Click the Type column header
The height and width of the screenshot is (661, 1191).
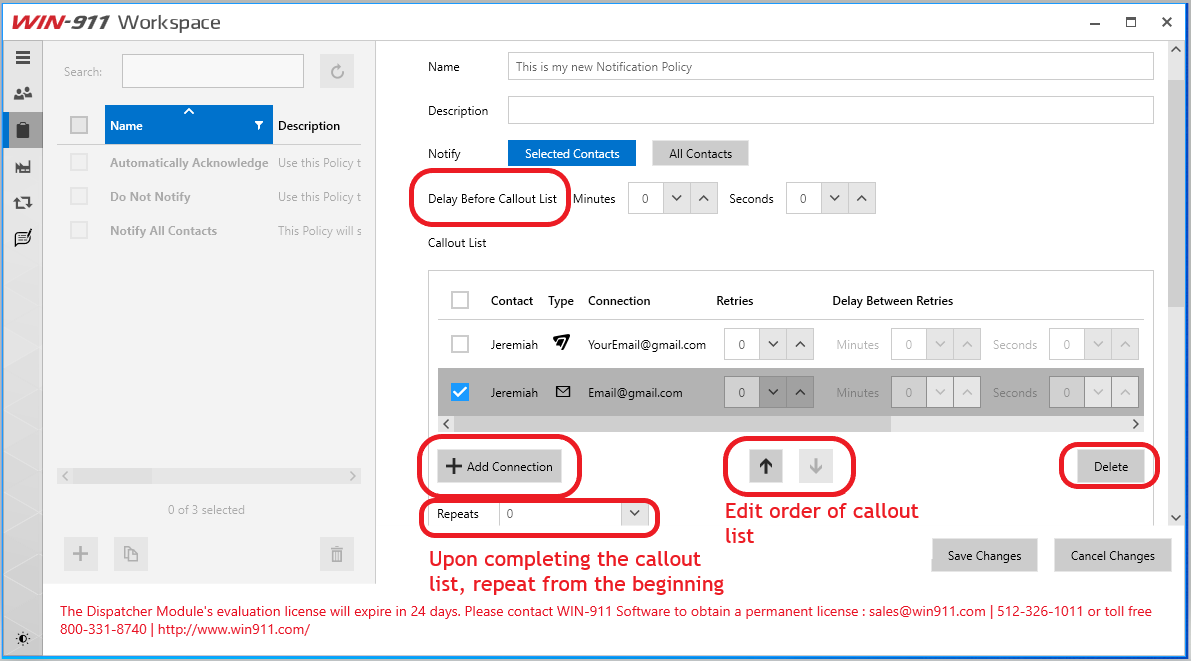coord(561,301)
